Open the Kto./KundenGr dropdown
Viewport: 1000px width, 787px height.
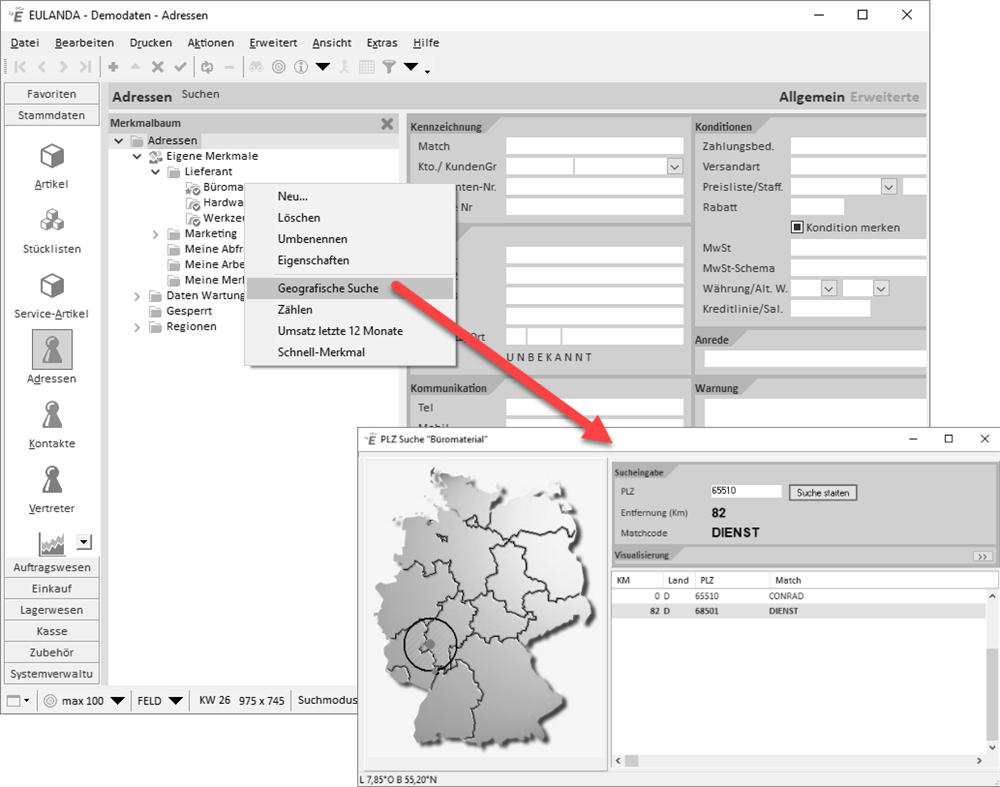(x=675, y=166)
